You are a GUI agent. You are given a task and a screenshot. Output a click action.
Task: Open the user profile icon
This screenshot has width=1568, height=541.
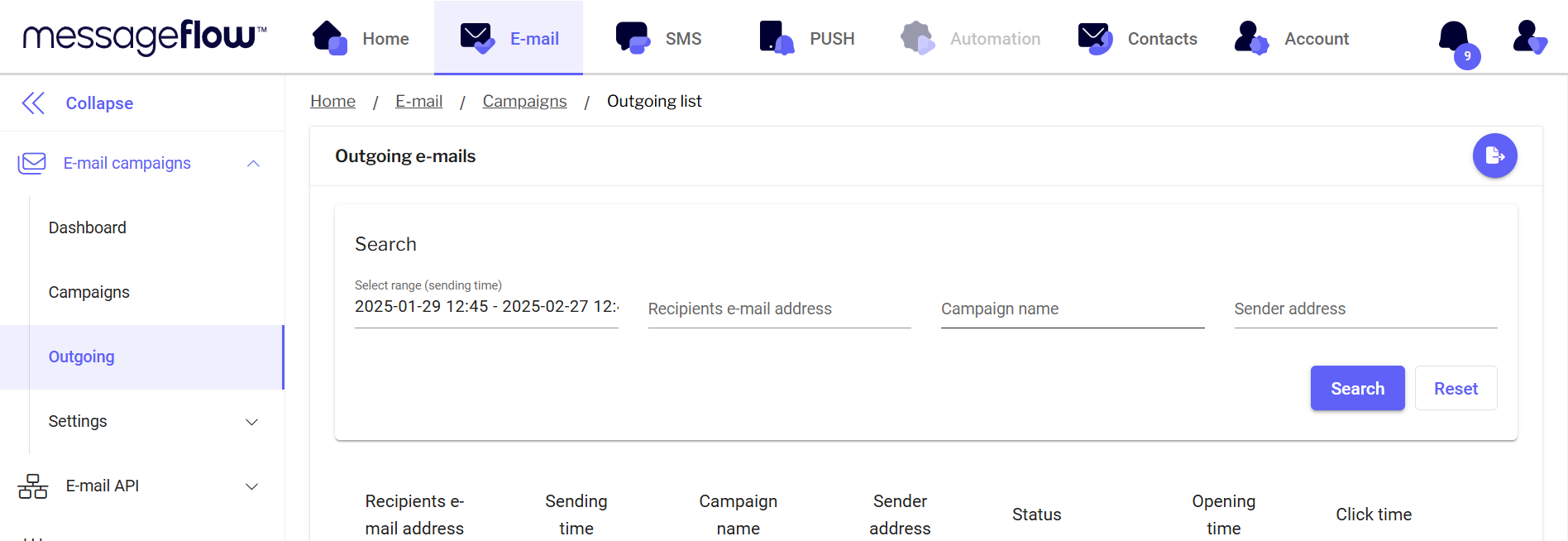point(1529,38)
